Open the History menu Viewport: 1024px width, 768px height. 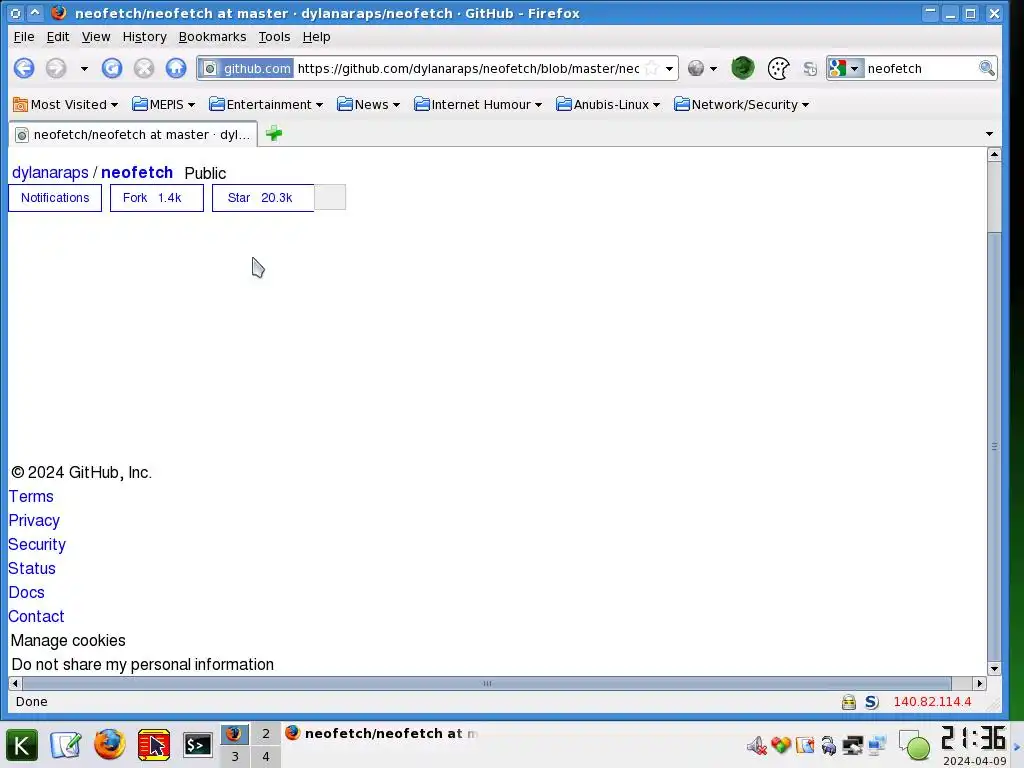pos(144,37)
